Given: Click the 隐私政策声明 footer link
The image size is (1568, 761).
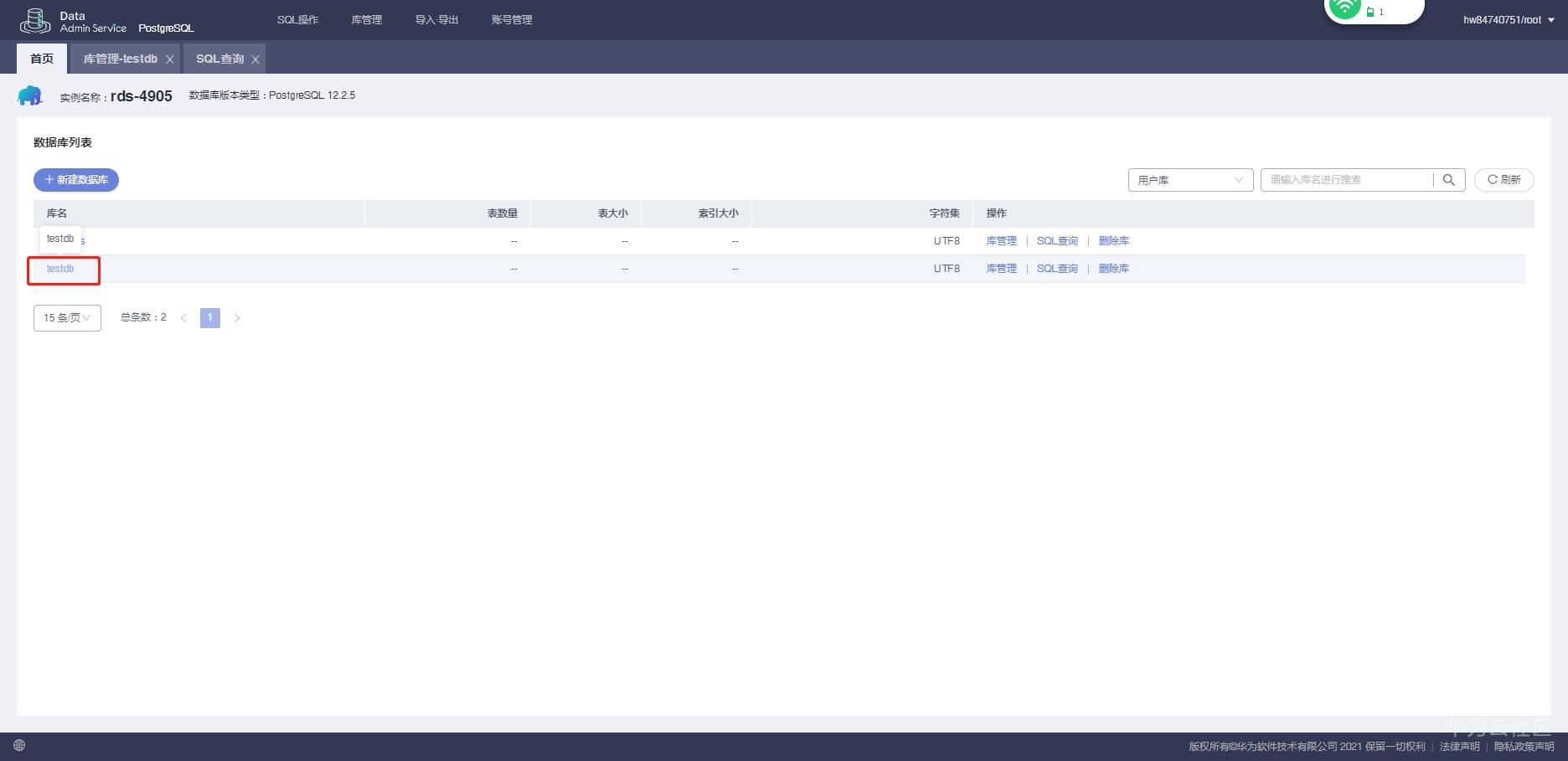Looking at the screenshot, I should pos(1524,746).
